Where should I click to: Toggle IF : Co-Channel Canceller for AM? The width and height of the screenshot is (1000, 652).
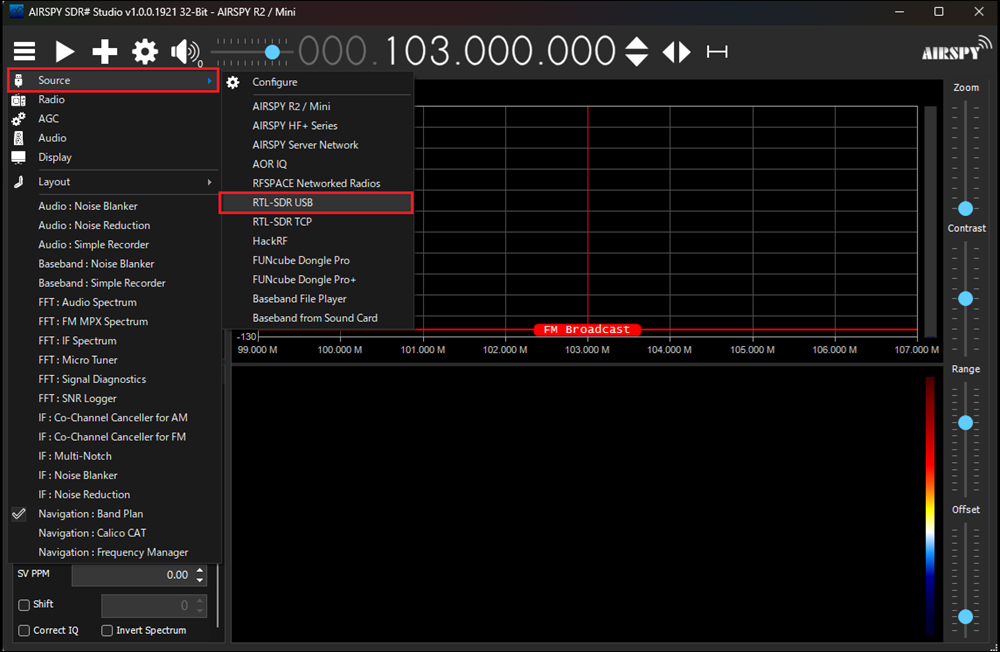(115, 417)
